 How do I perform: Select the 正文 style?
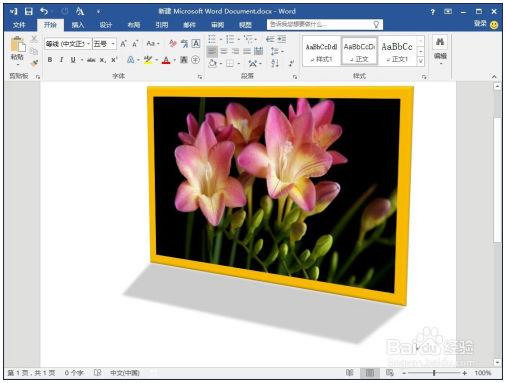[359, 51]
